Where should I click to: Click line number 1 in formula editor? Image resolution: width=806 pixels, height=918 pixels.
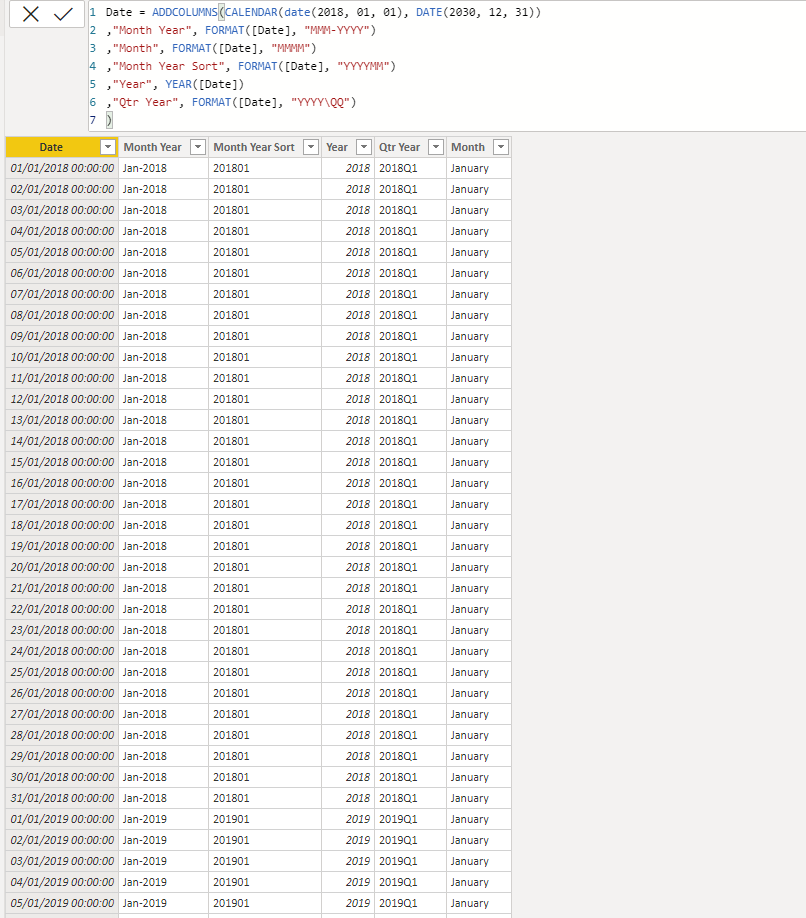pyautogui.click(x=92, y=12)
